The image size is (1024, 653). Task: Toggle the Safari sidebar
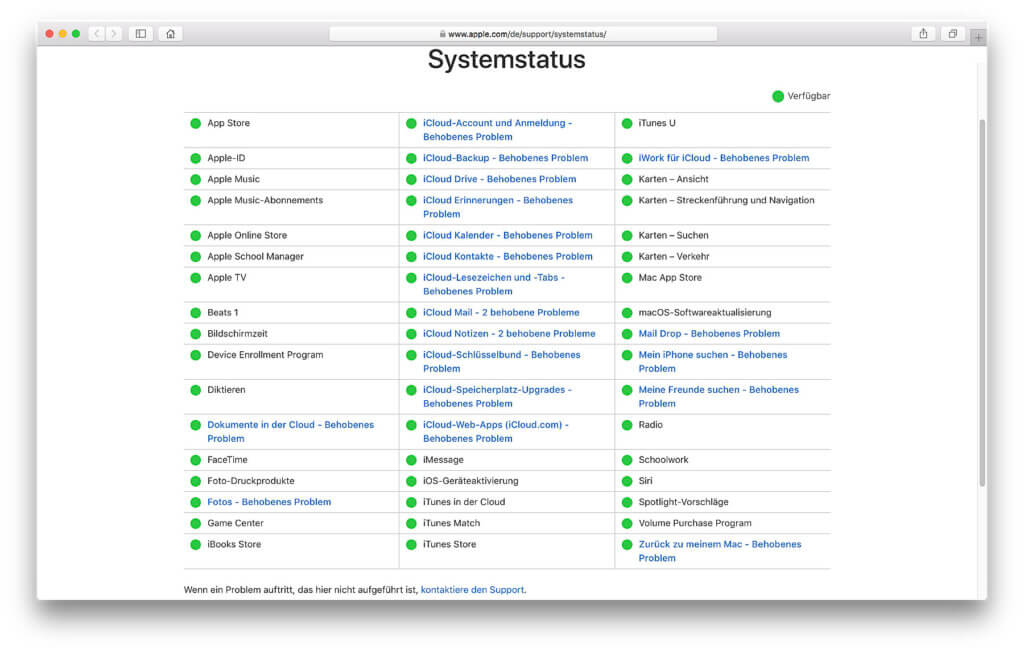(x=140, y=33)
